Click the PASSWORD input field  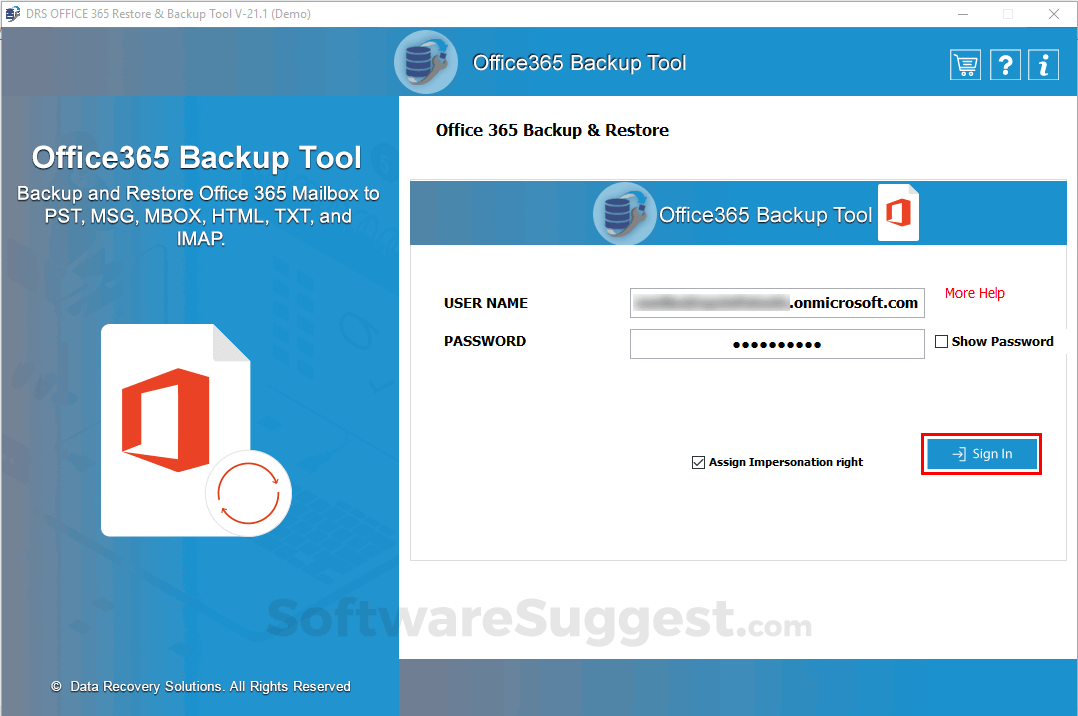[777, 343]
